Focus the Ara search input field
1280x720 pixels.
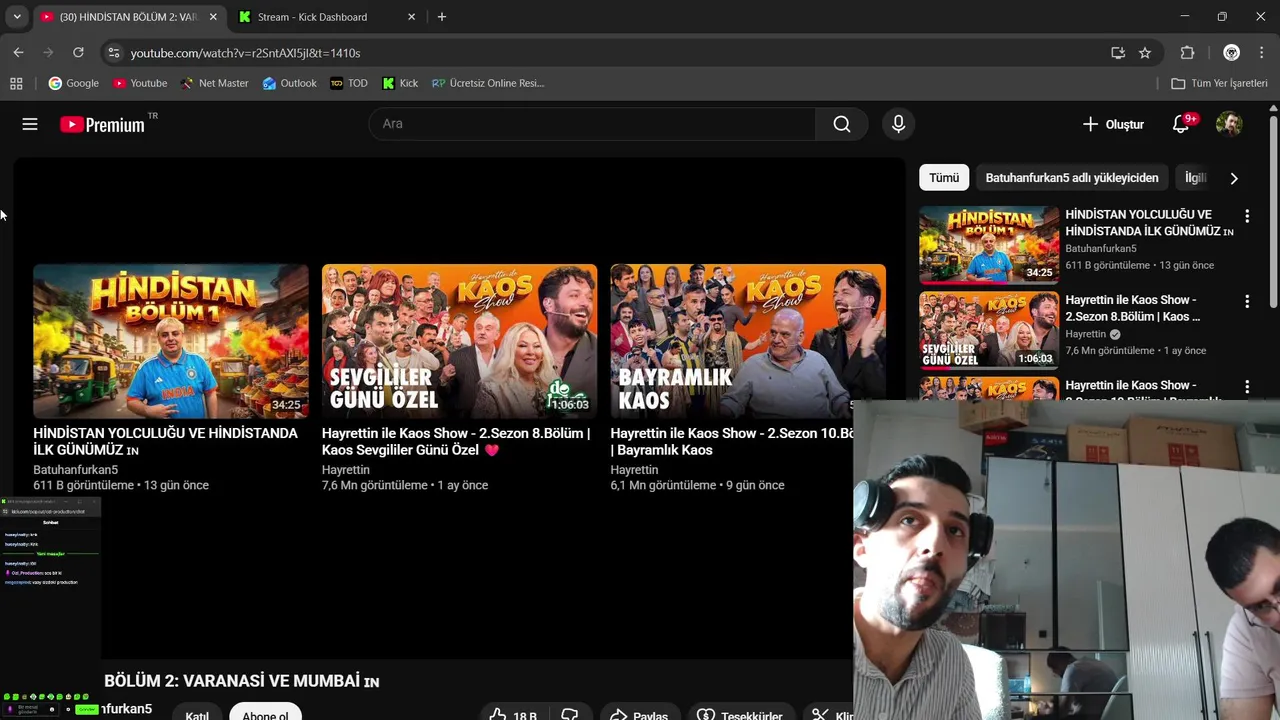coord(592,124)
